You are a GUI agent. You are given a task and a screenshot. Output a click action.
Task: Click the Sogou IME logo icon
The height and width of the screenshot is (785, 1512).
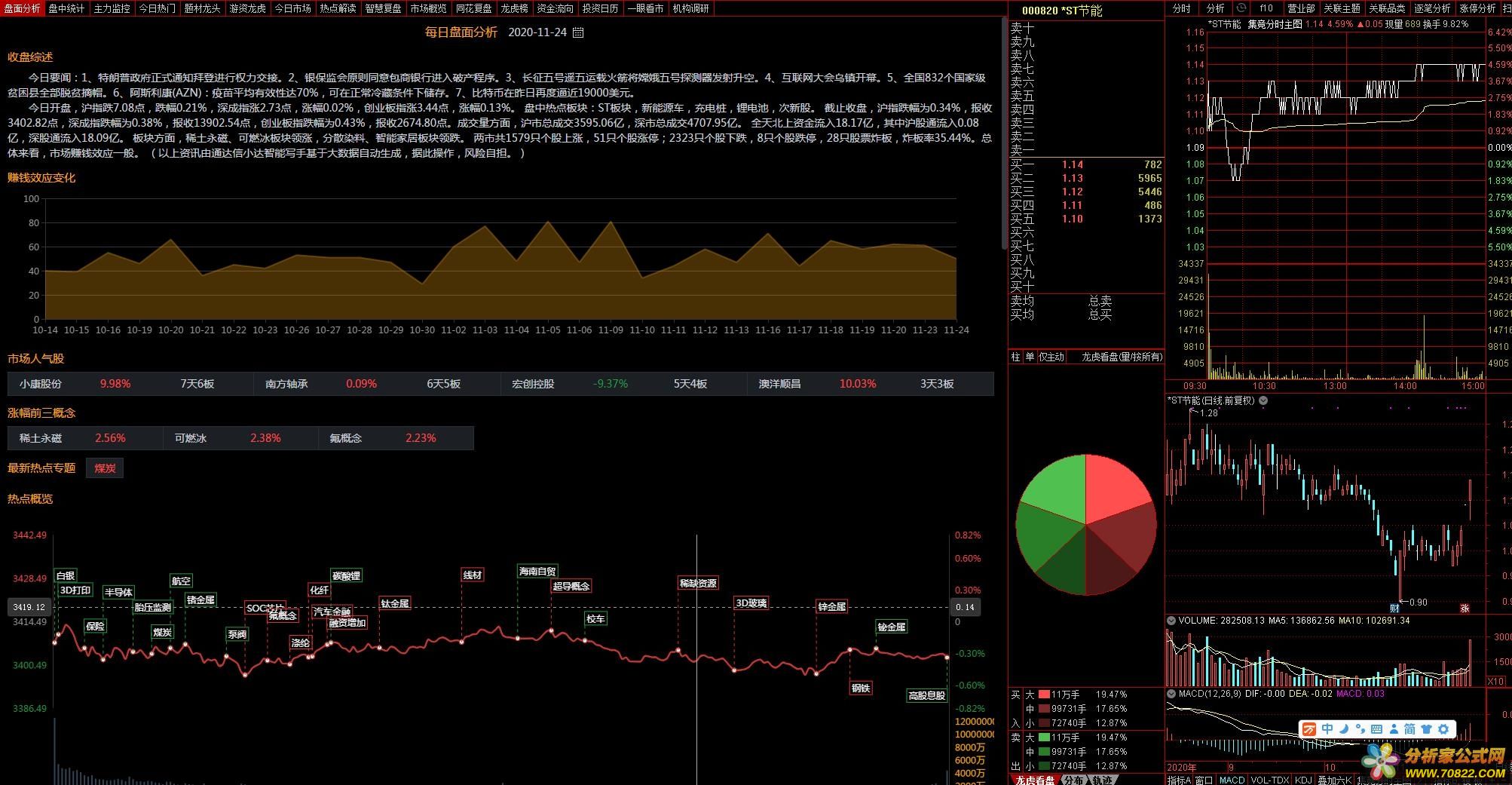tap(1309, 729)
